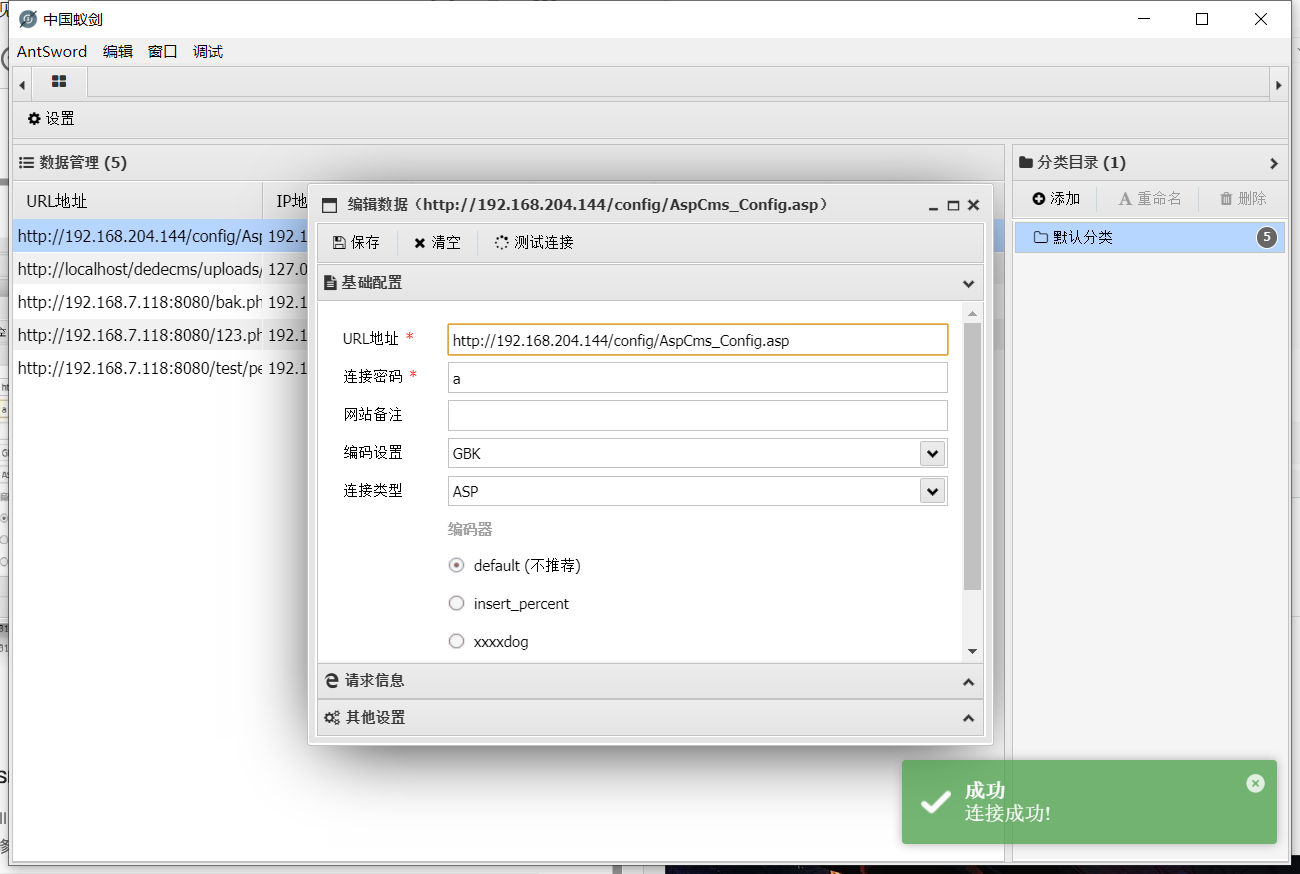Select the 192.168.7.118:8080/bak row
Viewport: 1300px width, 874px height.
pos(160,302)
